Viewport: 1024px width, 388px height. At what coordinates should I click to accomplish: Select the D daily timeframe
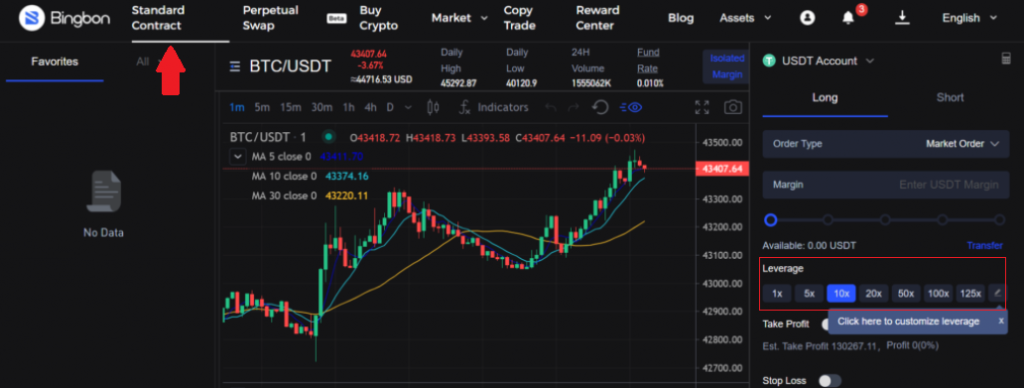390,107
